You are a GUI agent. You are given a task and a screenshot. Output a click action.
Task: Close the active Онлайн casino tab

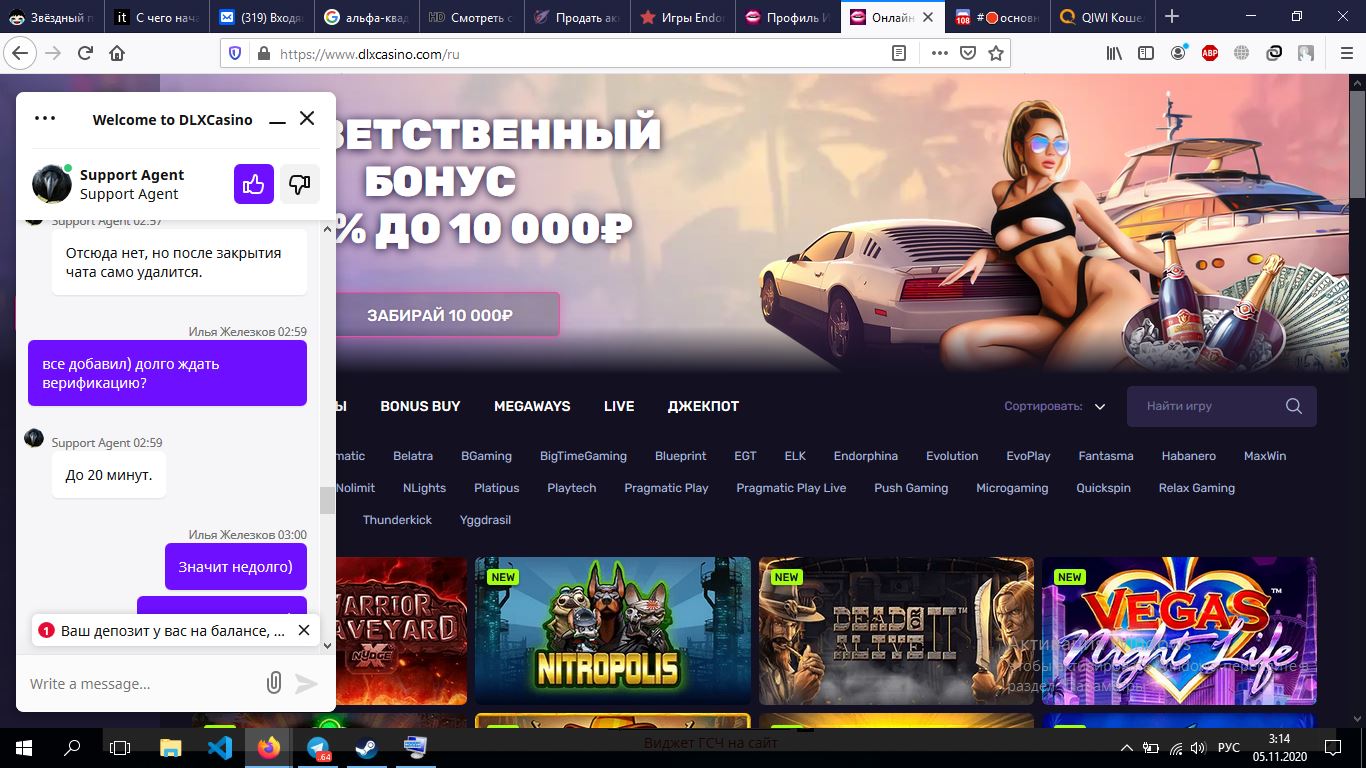[928, 17]
